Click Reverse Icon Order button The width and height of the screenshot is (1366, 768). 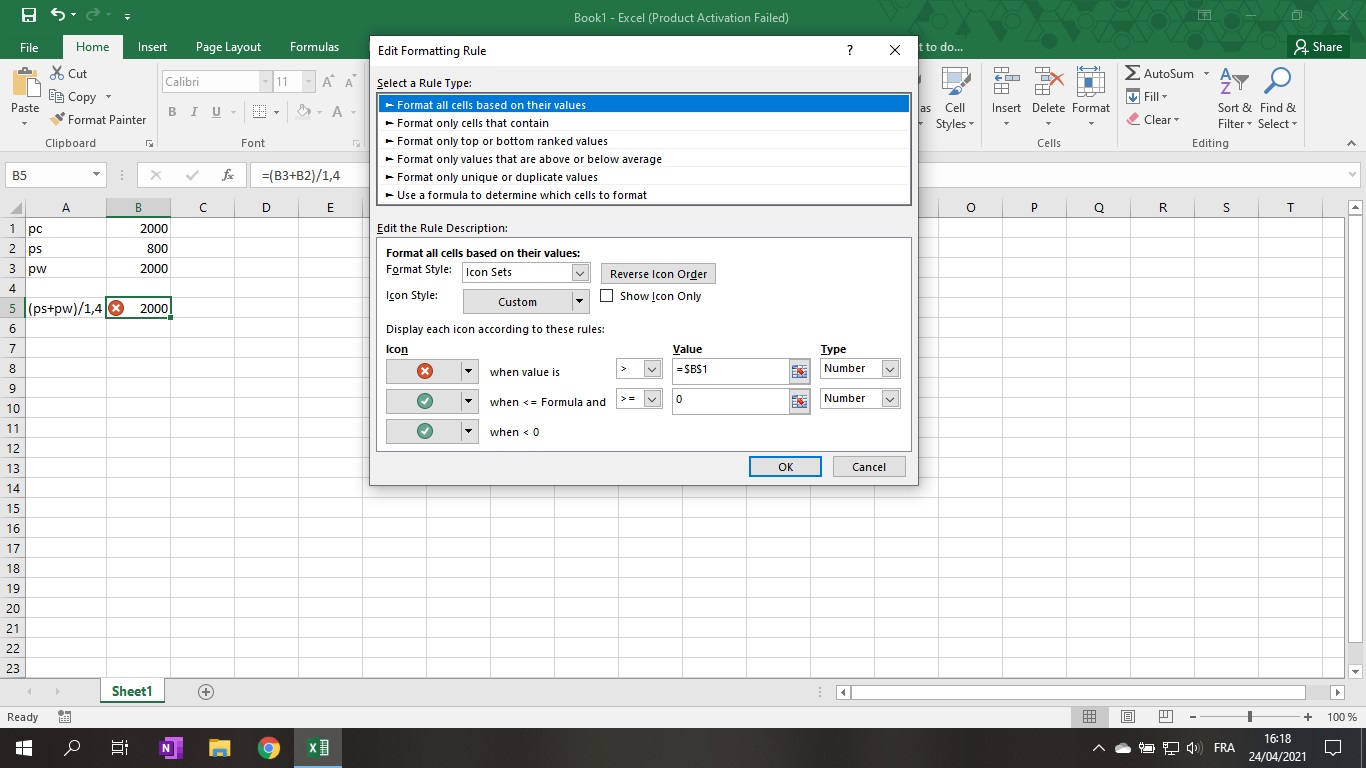coord(658,274)
